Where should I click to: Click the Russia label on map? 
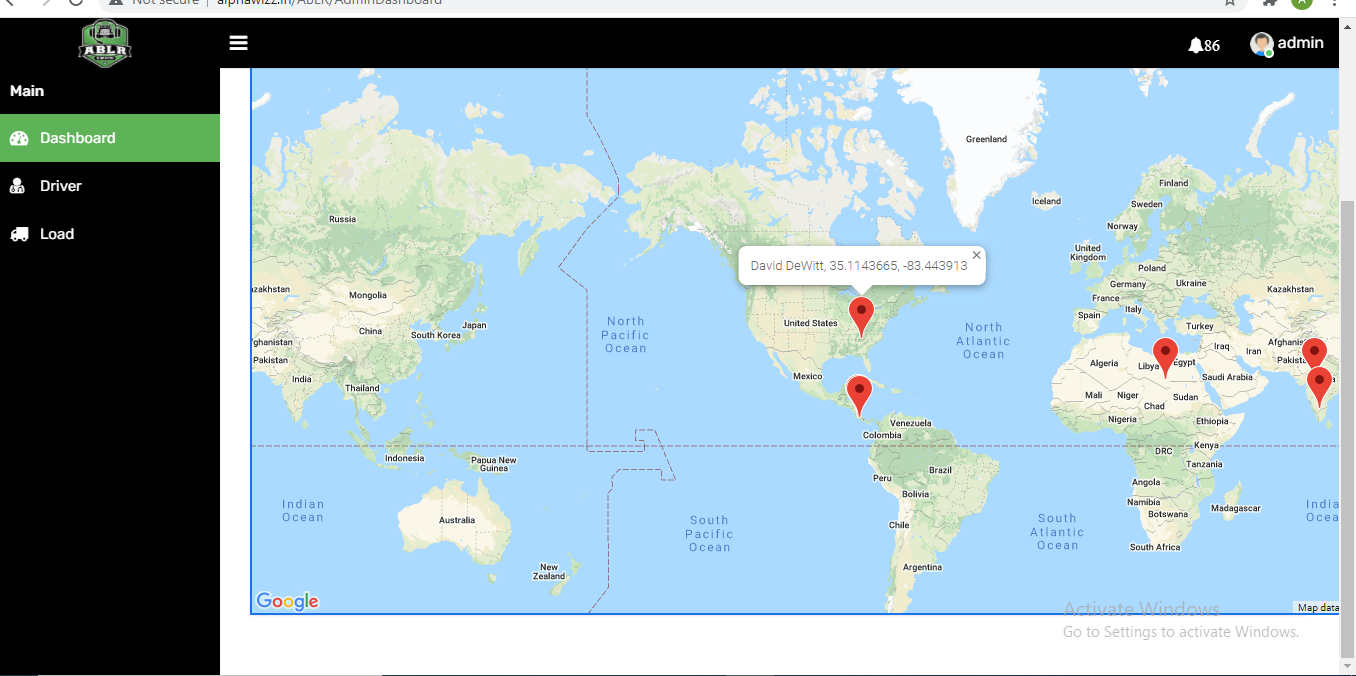tap(342, 219)
